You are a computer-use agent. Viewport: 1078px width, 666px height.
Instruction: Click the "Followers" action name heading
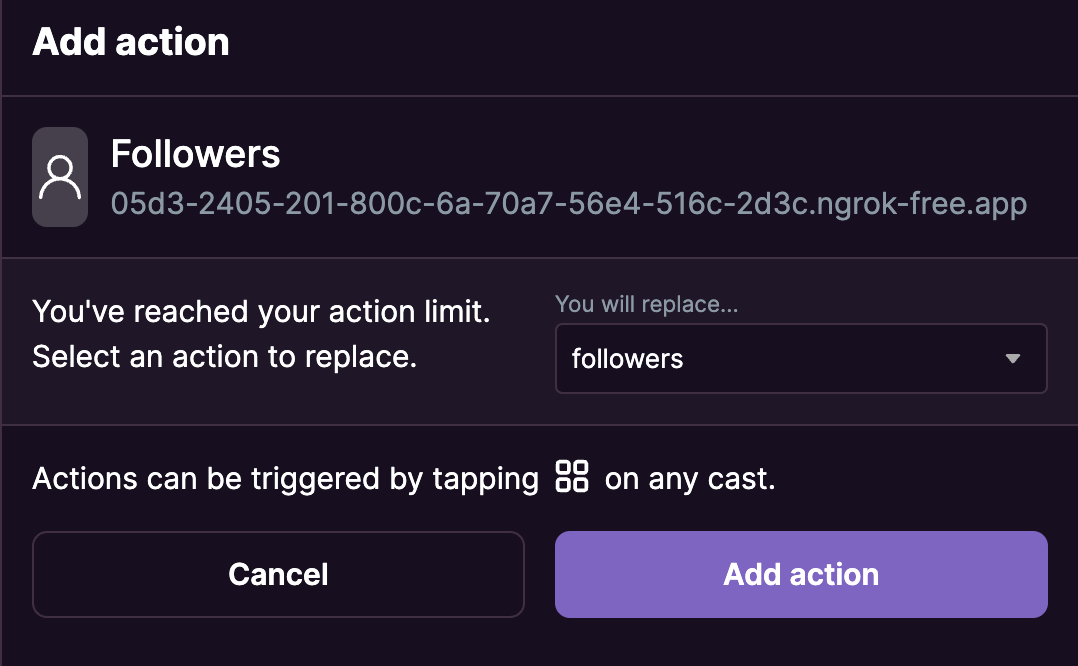coord(195,154)
